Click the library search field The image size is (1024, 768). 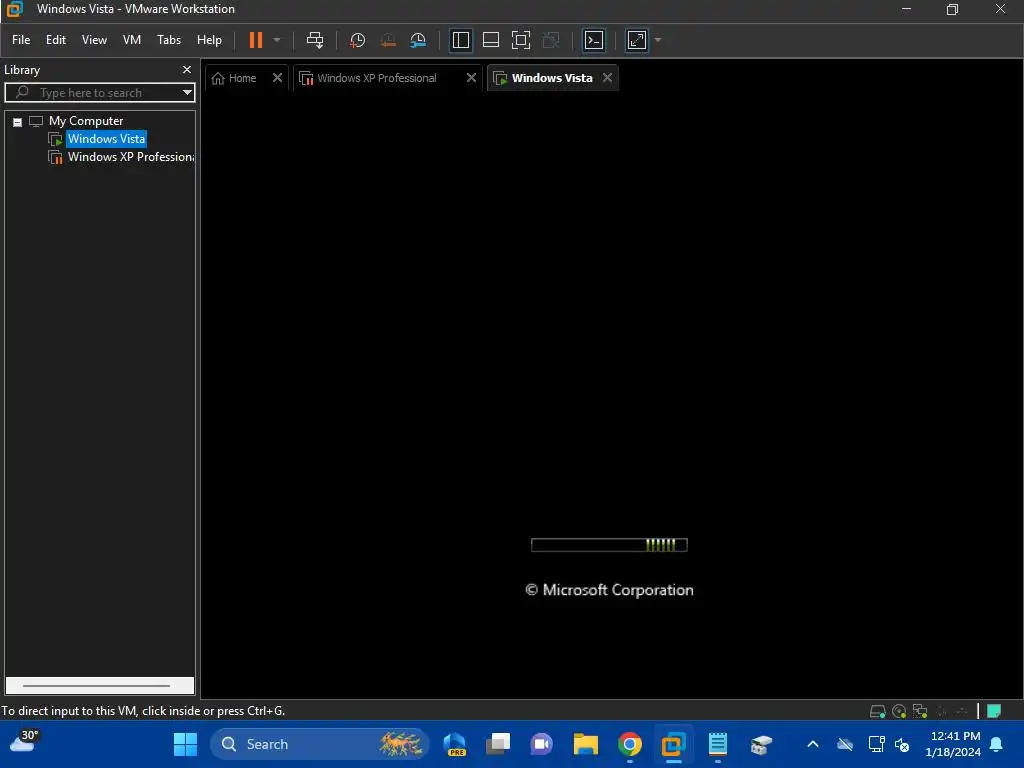coord(99,93)
